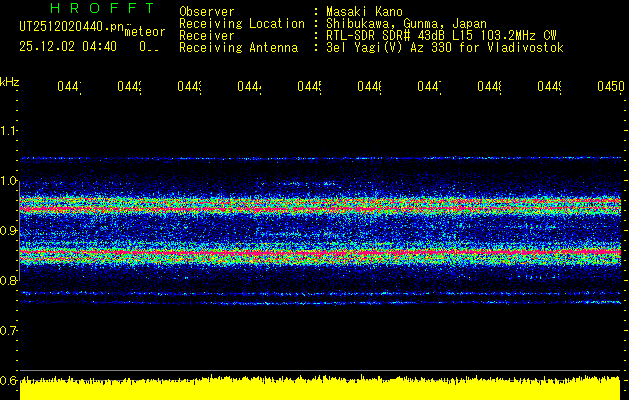This screenshot has width=629, height=400.
Task: Click the 1.0 kHz axis label
Action: coord(8,181)
